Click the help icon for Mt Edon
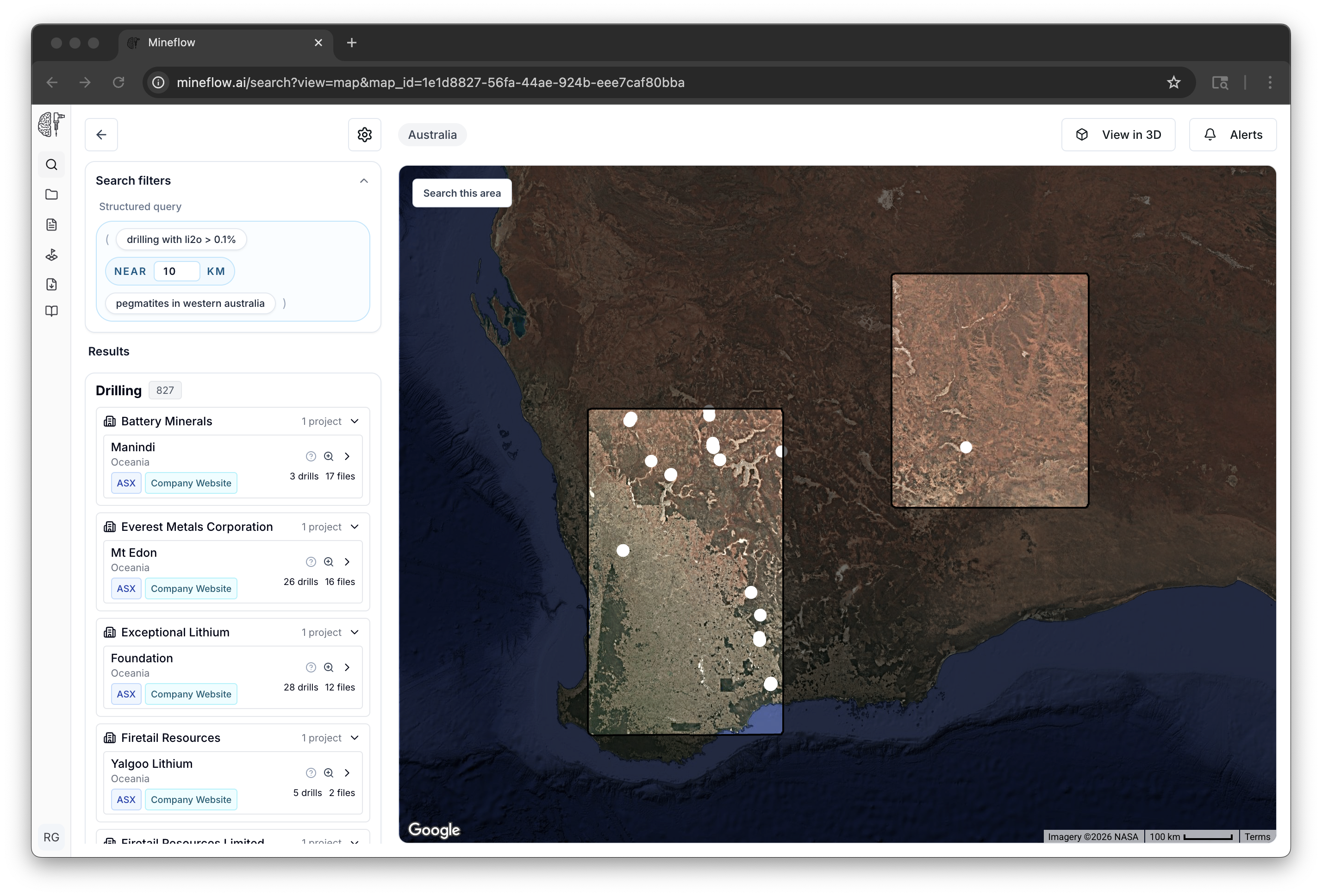 click(x=311, y=562)
